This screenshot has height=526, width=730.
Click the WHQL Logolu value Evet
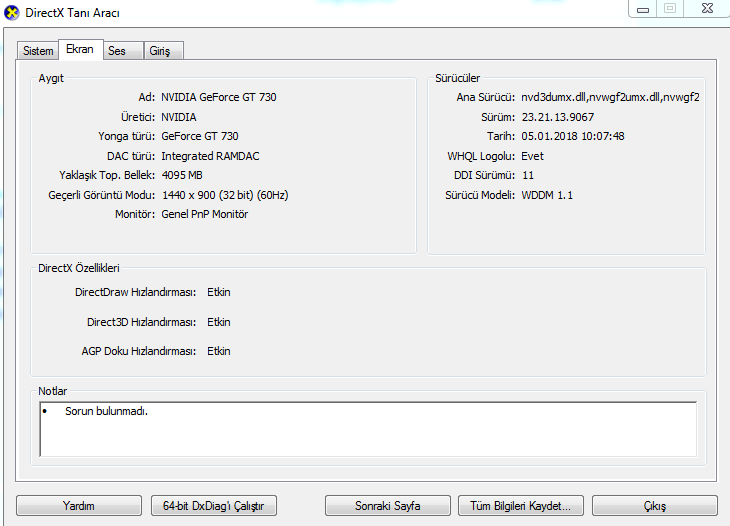(x=532, y=156)
